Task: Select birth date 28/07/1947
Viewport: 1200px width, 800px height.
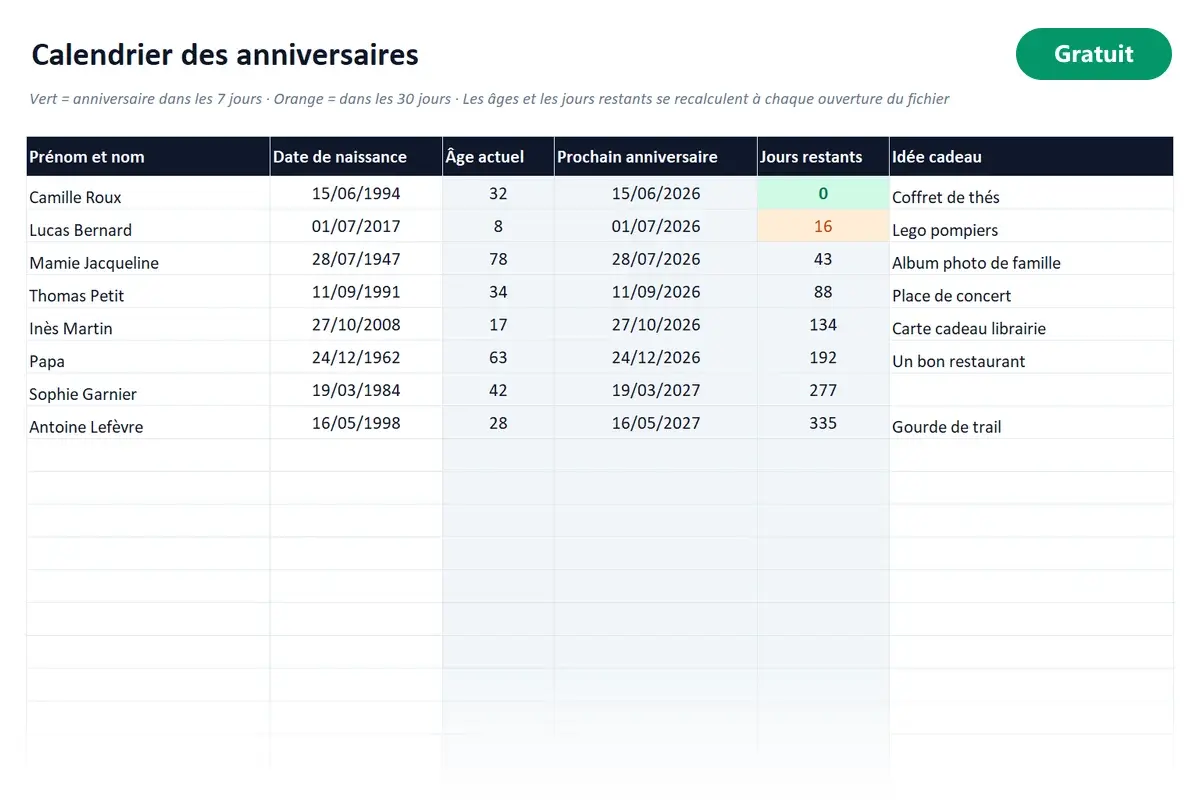Action: coord(356,260)
